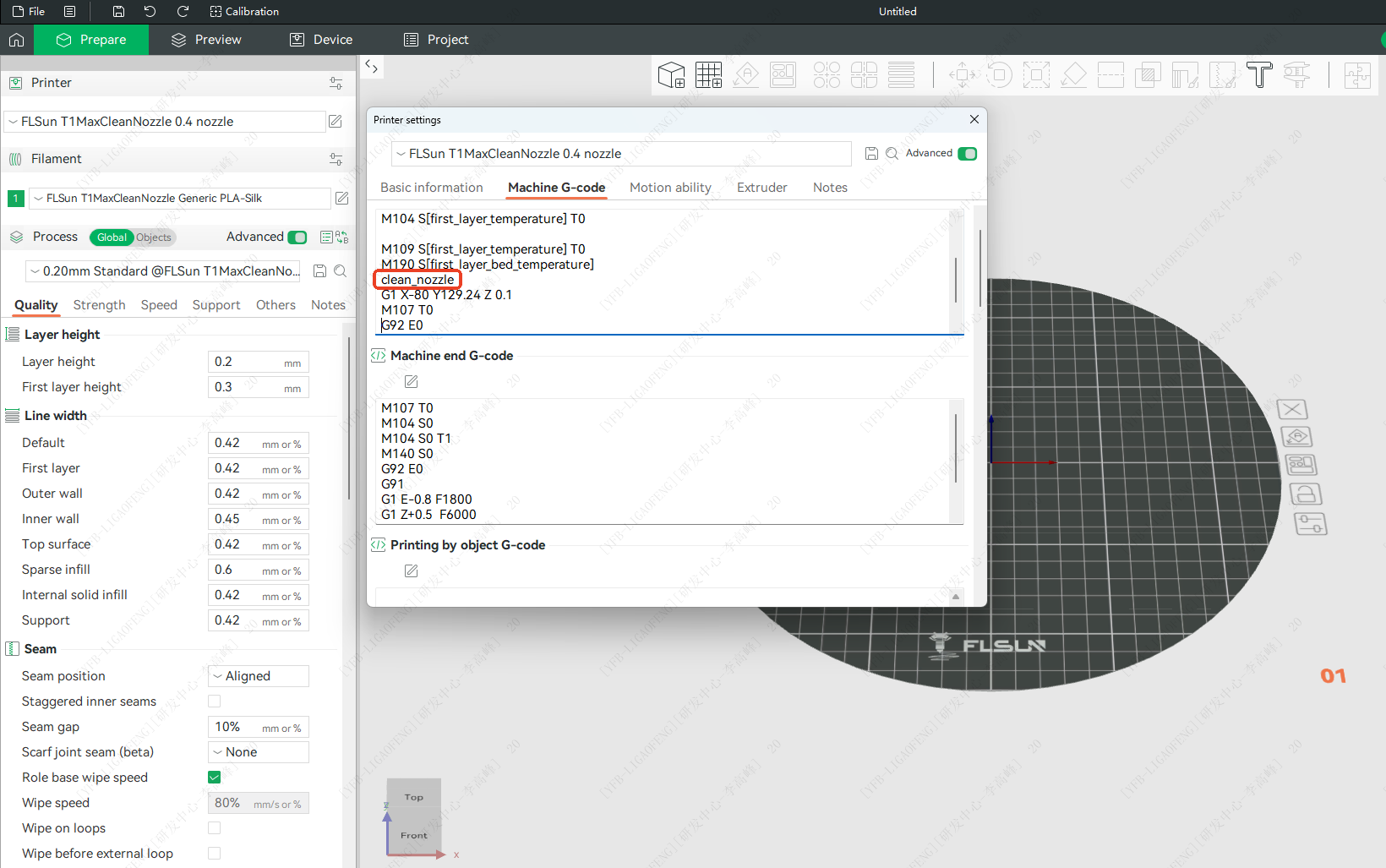Open File menu
The height and width of the screenshot is (868, 1386).
tap(29, 12)
